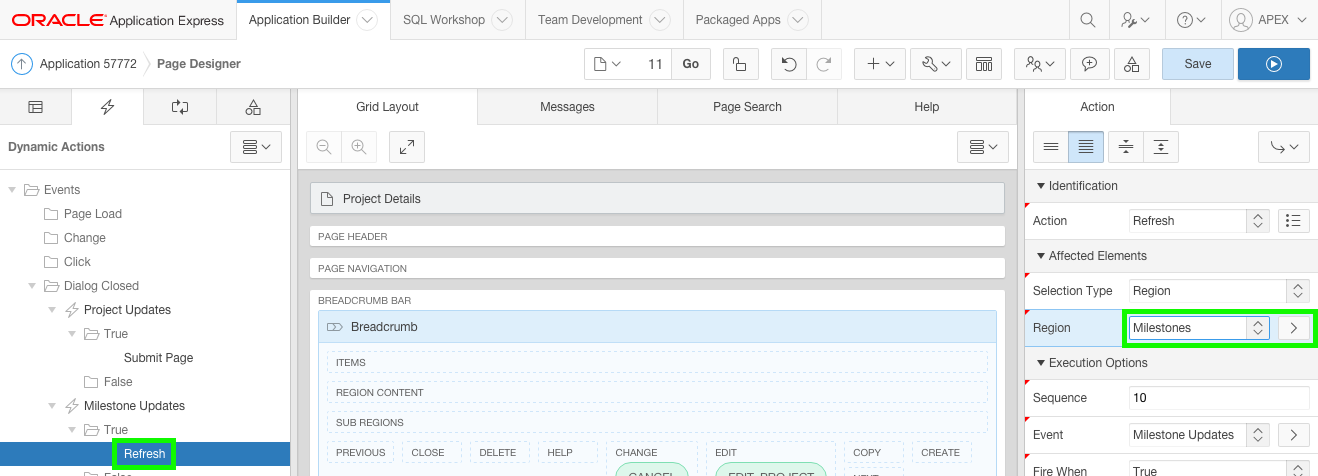The height and width of the screenshot is (476, 1318).
Task: Click the expand/maximize layout icon
Action: [407, 147]
